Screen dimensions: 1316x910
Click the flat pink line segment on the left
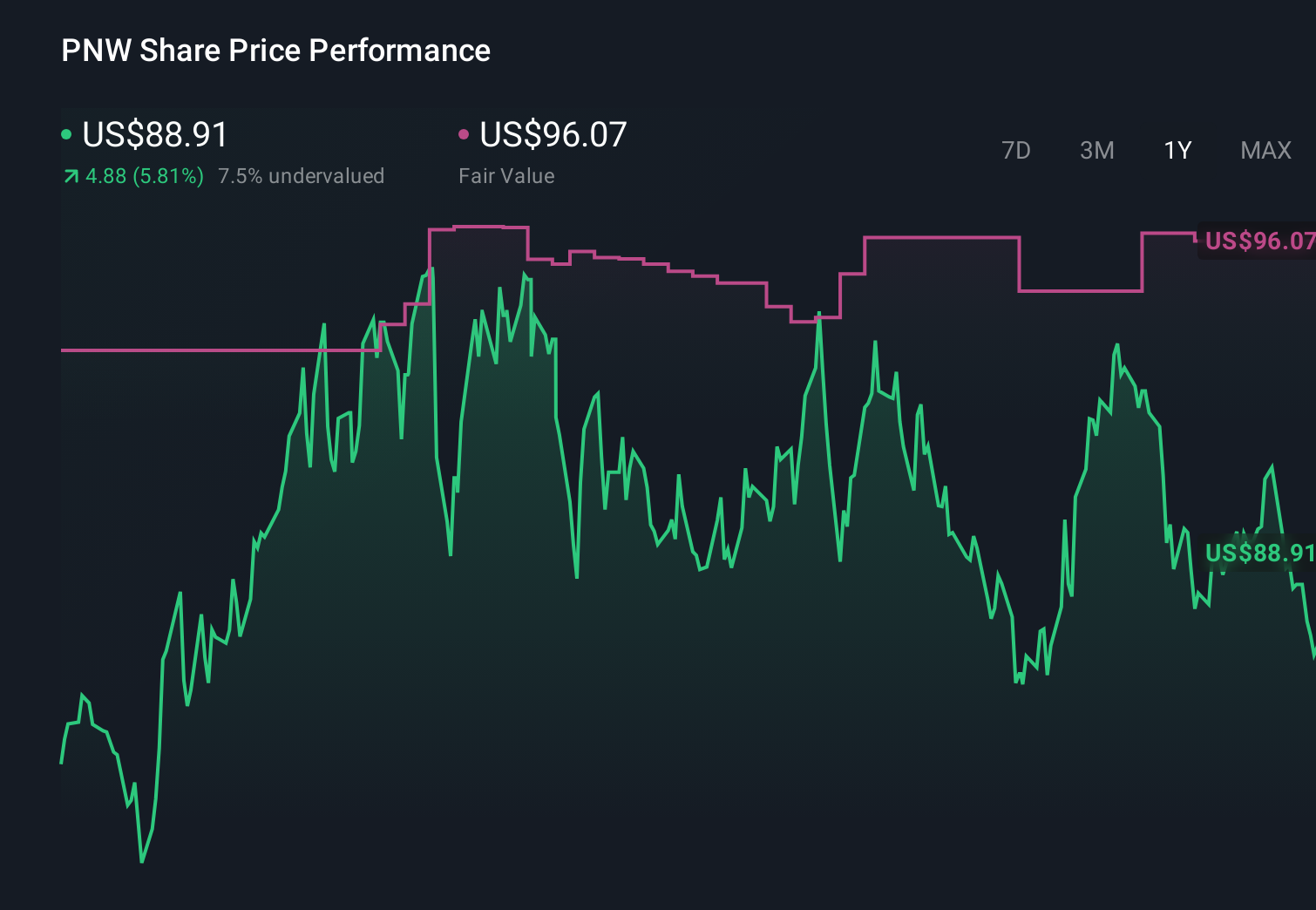pyautogui.click(x=200, y=350)
